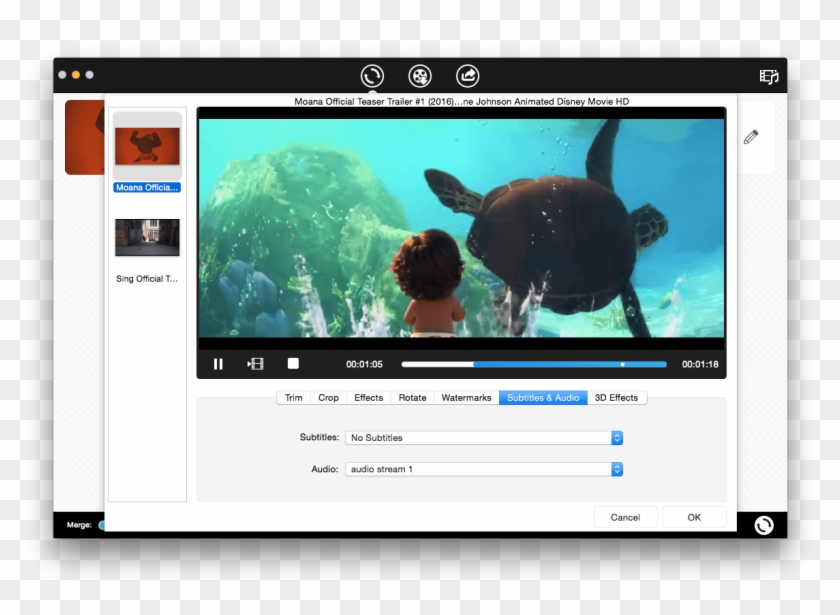The image size is (840, 615).
Task: Click the Moana Officia... file label
Action: point(147,188)
